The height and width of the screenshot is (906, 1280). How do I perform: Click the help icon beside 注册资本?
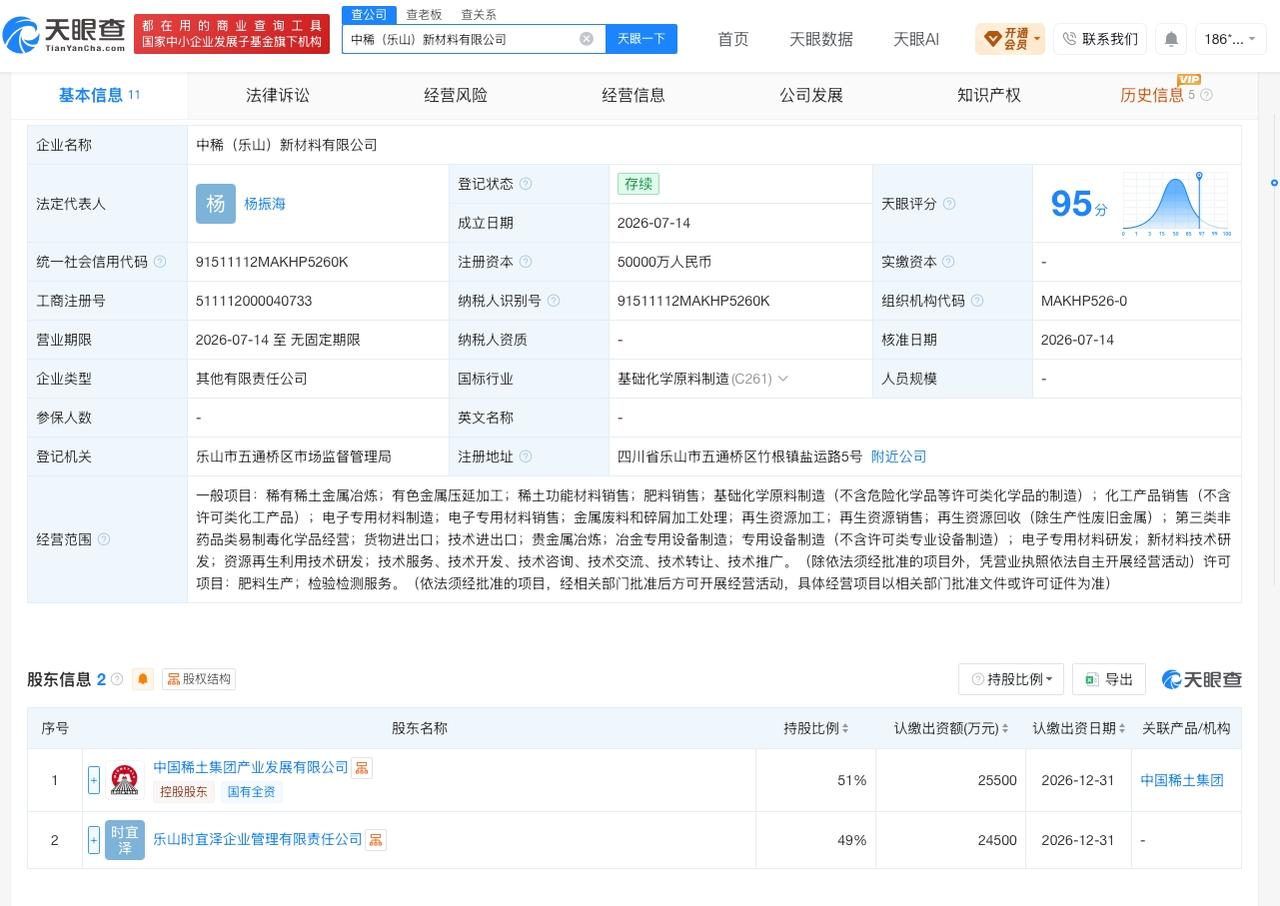[526, 262]
